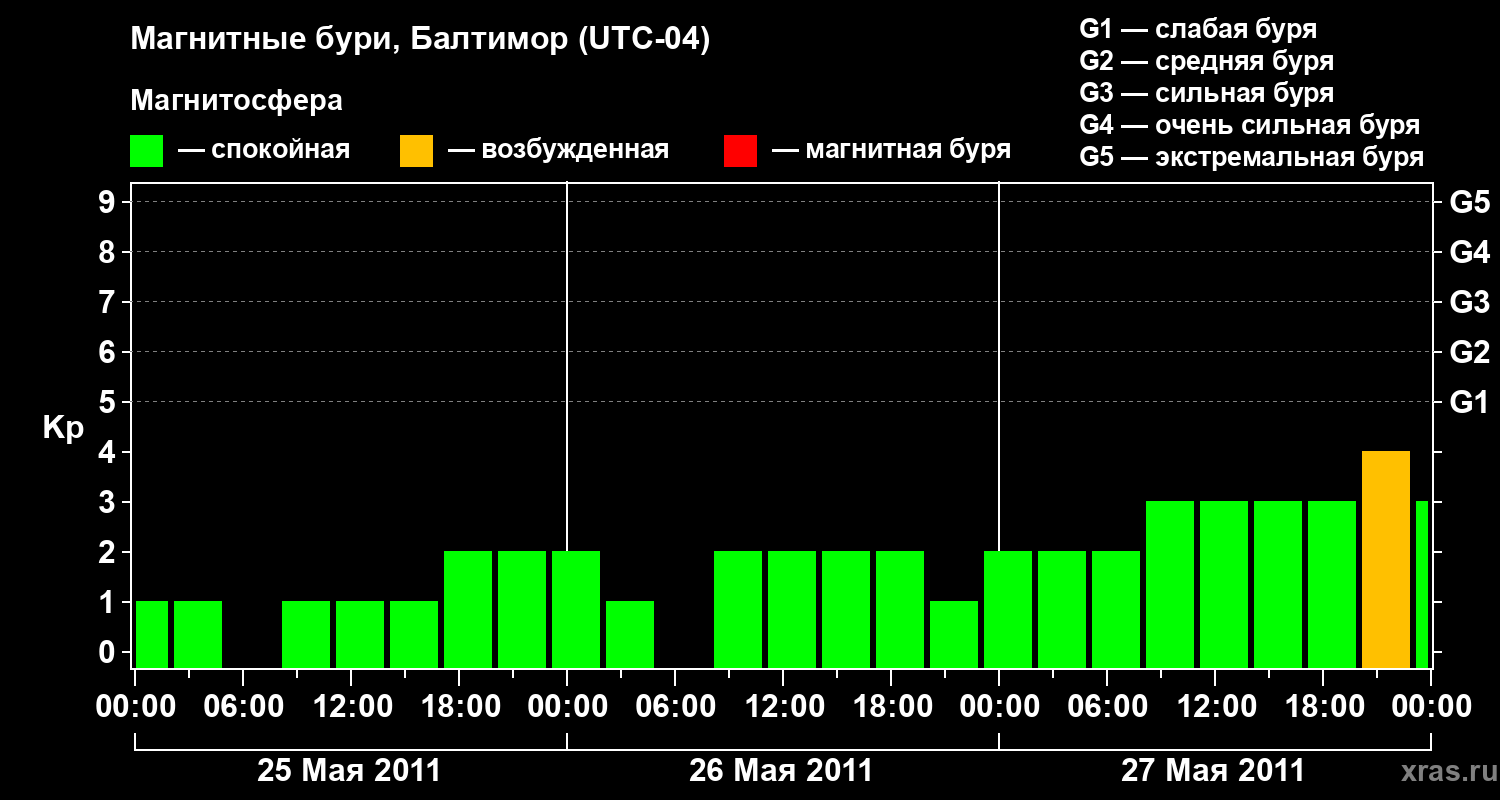This screenshot has width=1500, height=800.
Task: Click the xras.ru watermark link
Action: point(1440,771)
